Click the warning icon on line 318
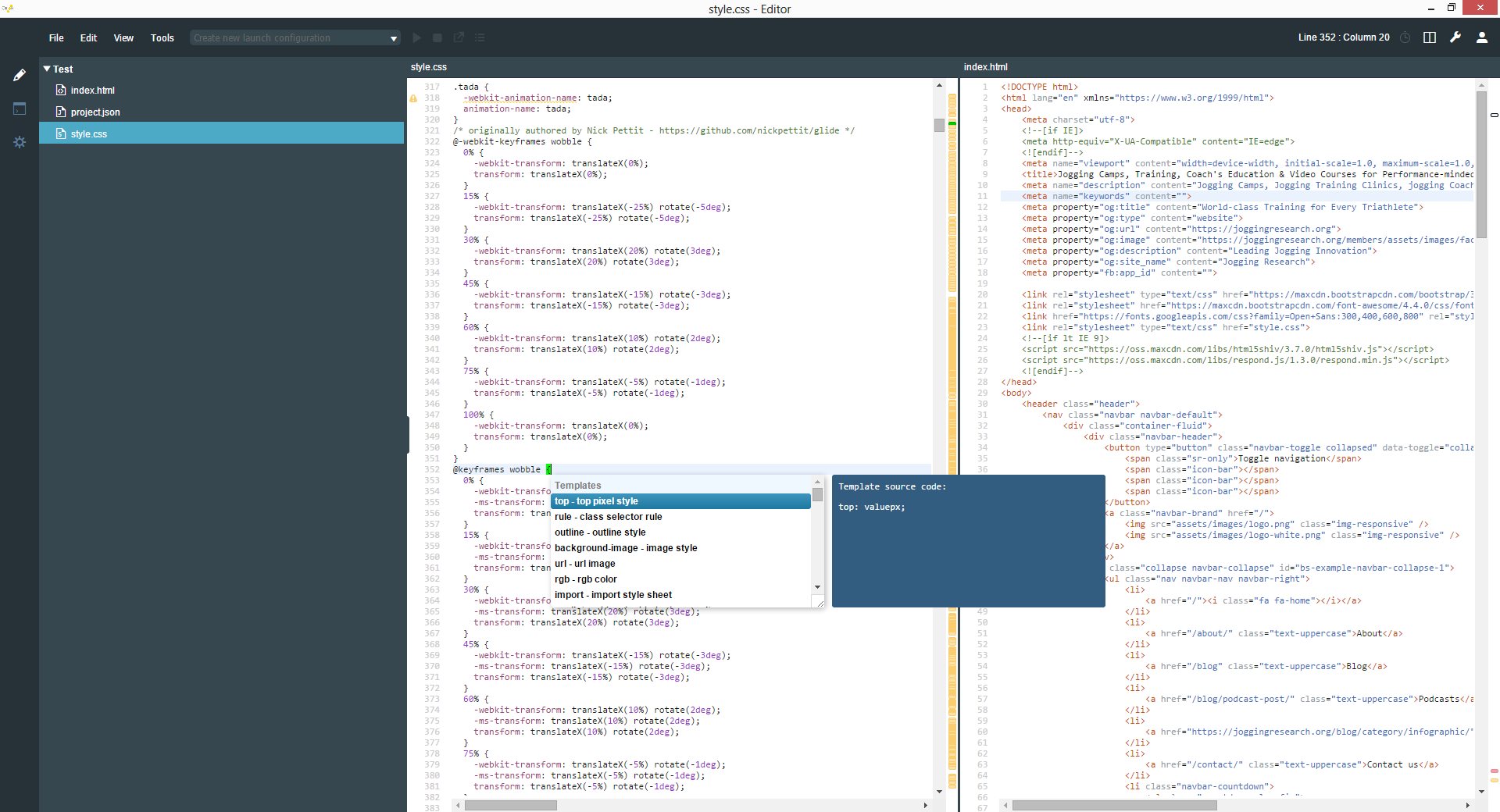Viewport: 1500px width, 812px height. point(413,98)
